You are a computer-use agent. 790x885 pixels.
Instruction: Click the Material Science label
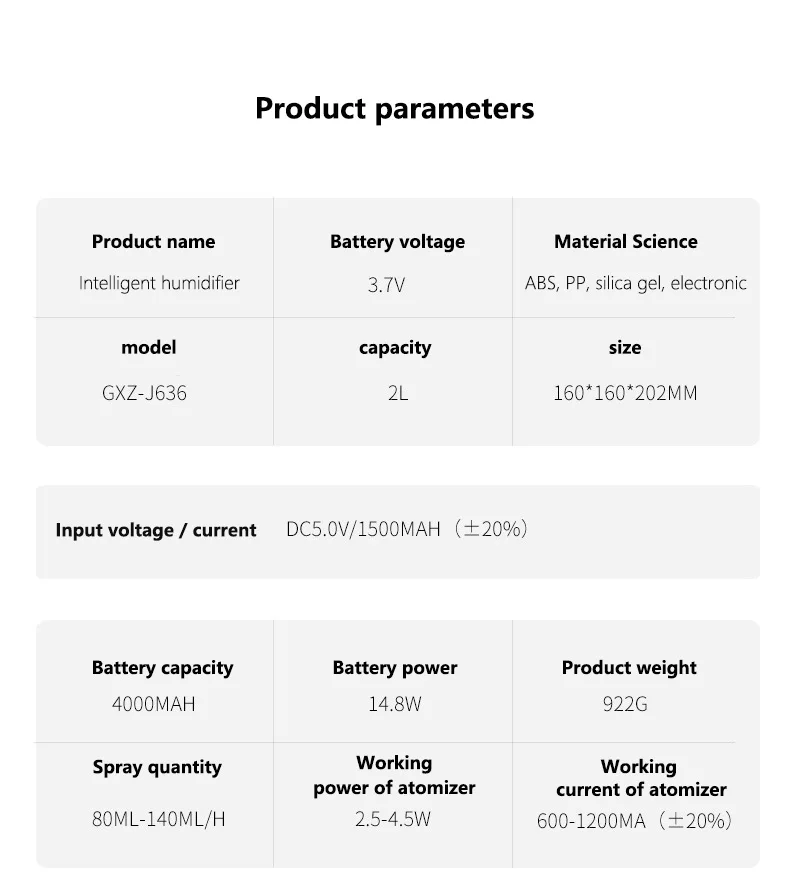click(625, 241)
